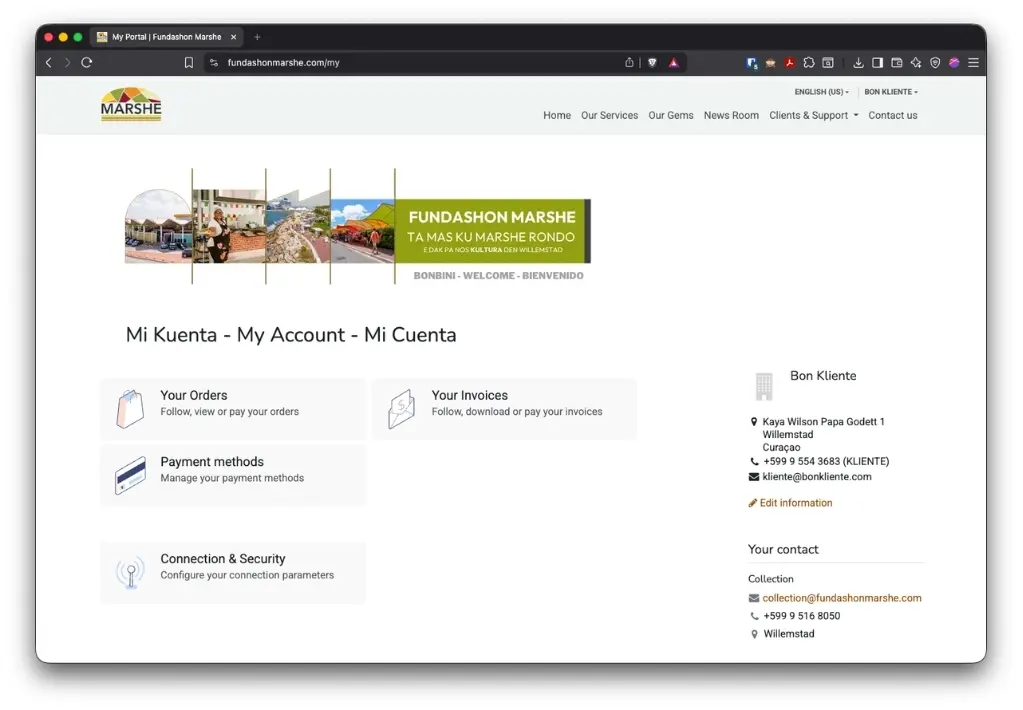1023x710 pixels.
Task: Expand the Clients & Support menu
Action: coord(814,116)
